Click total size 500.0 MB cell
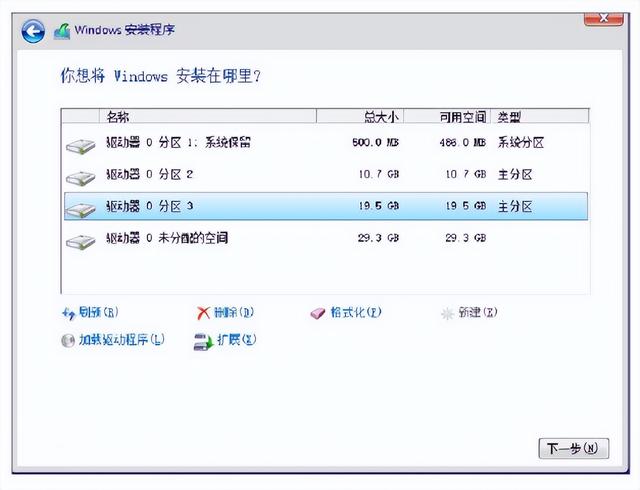Screen dimensions: 640x490 376,143
